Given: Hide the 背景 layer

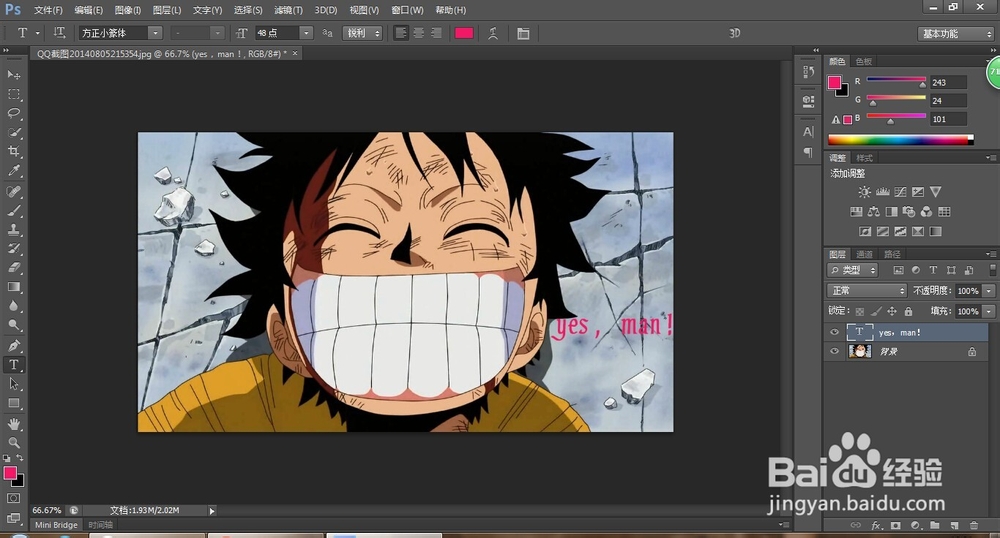Looking at the screenshot, I should (x=834, y=351).
